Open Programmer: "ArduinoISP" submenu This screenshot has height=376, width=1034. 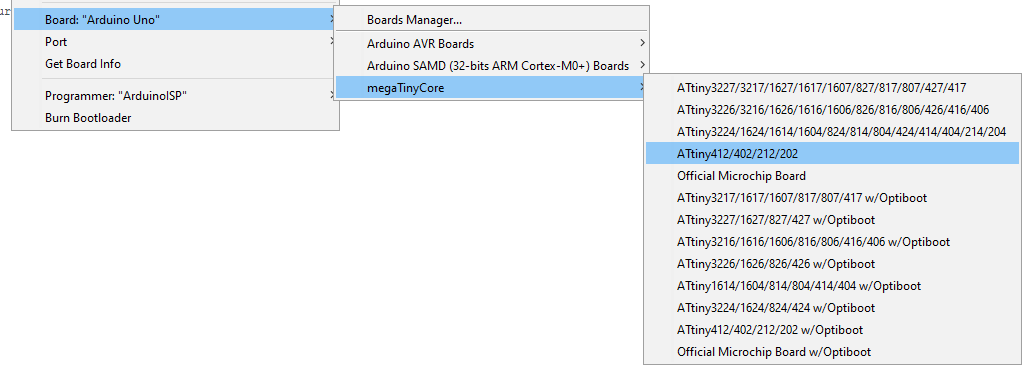175,96
